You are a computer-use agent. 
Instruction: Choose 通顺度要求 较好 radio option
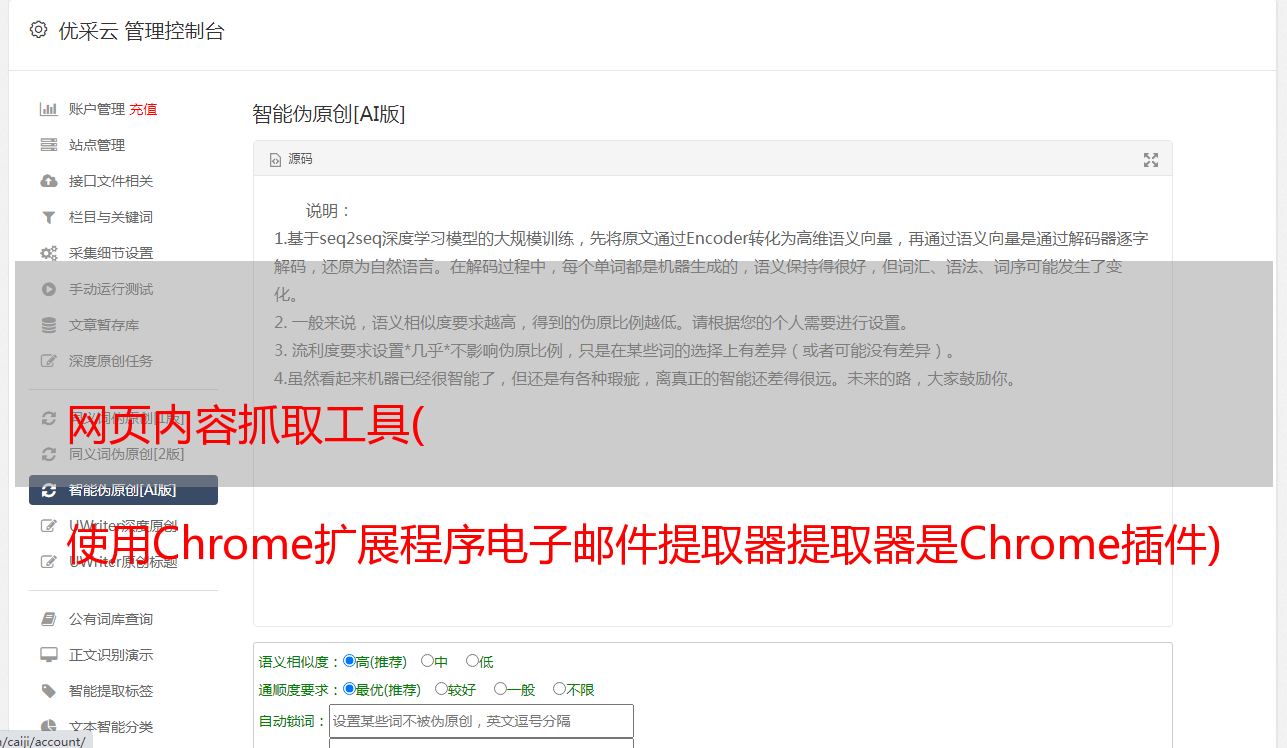point(441,689)
